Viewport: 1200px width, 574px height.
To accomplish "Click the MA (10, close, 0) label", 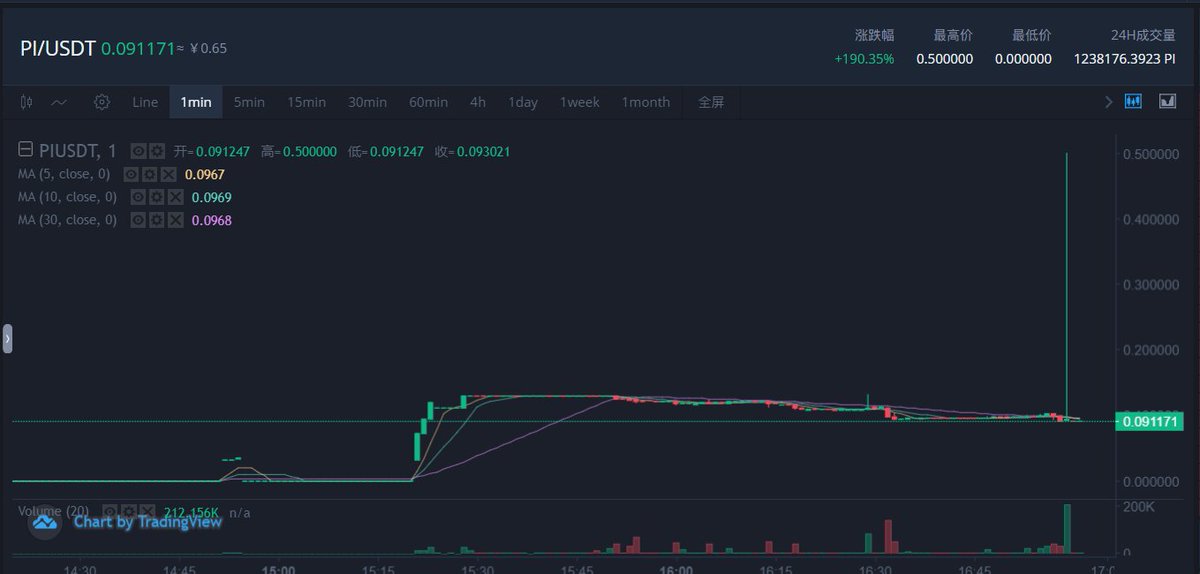I will 67,197.
